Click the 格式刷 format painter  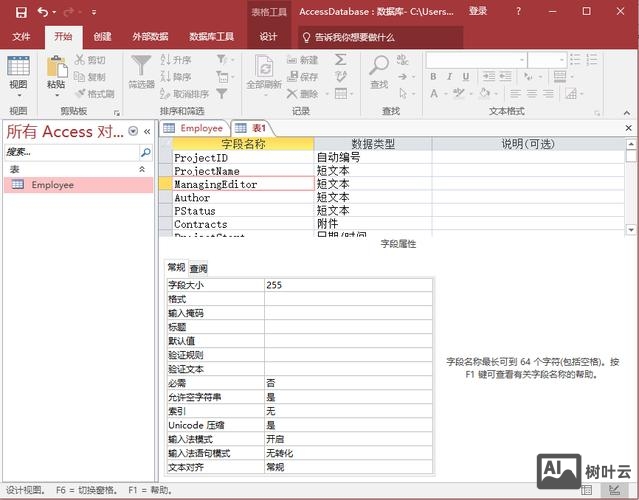[95, 94]
